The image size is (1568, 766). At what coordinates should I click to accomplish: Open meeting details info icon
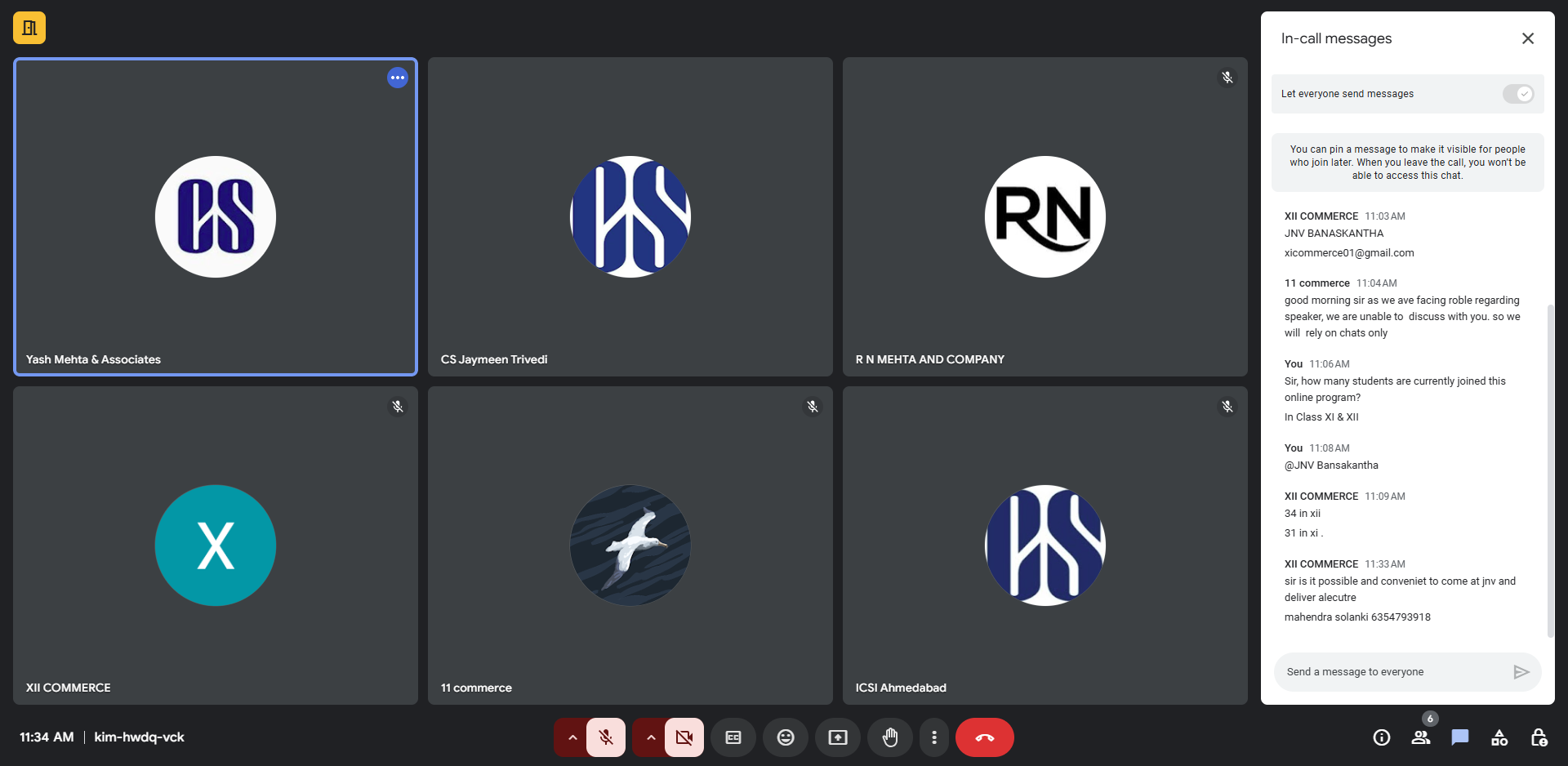point(1381,737)
